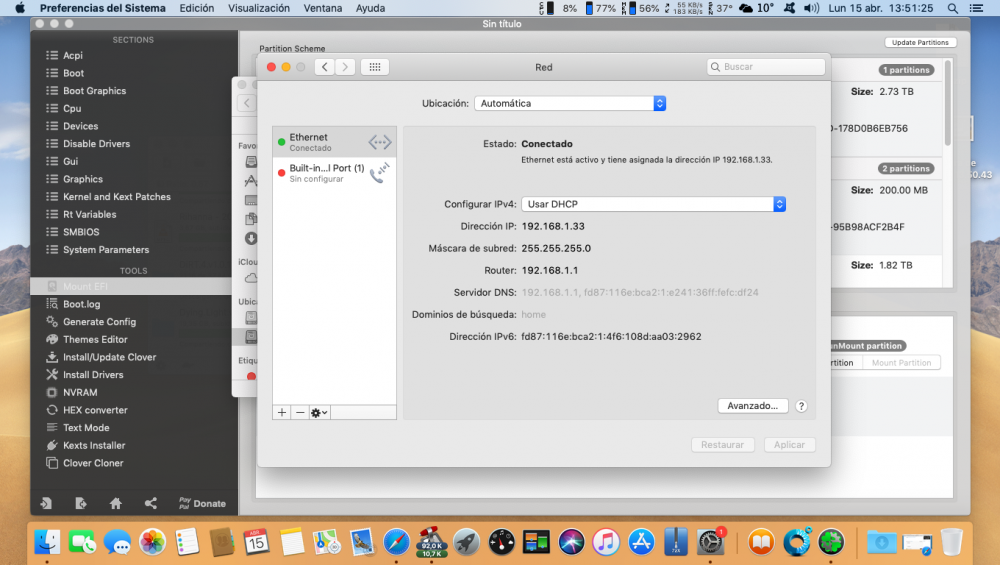This screenshot has width=1000, height=565.
Task: Select the Ethernet Conectado service
Action: click(334, 142)
